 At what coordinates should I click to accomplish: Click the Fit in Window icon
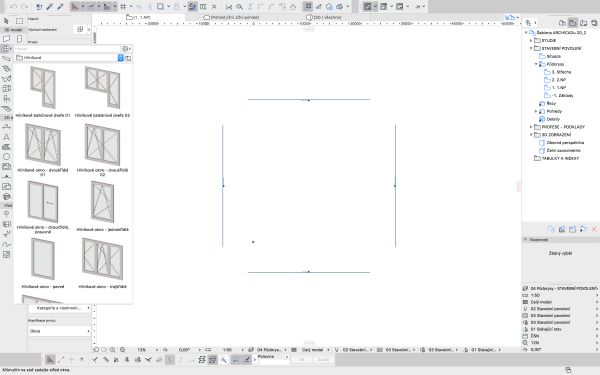tap(122, 350)
